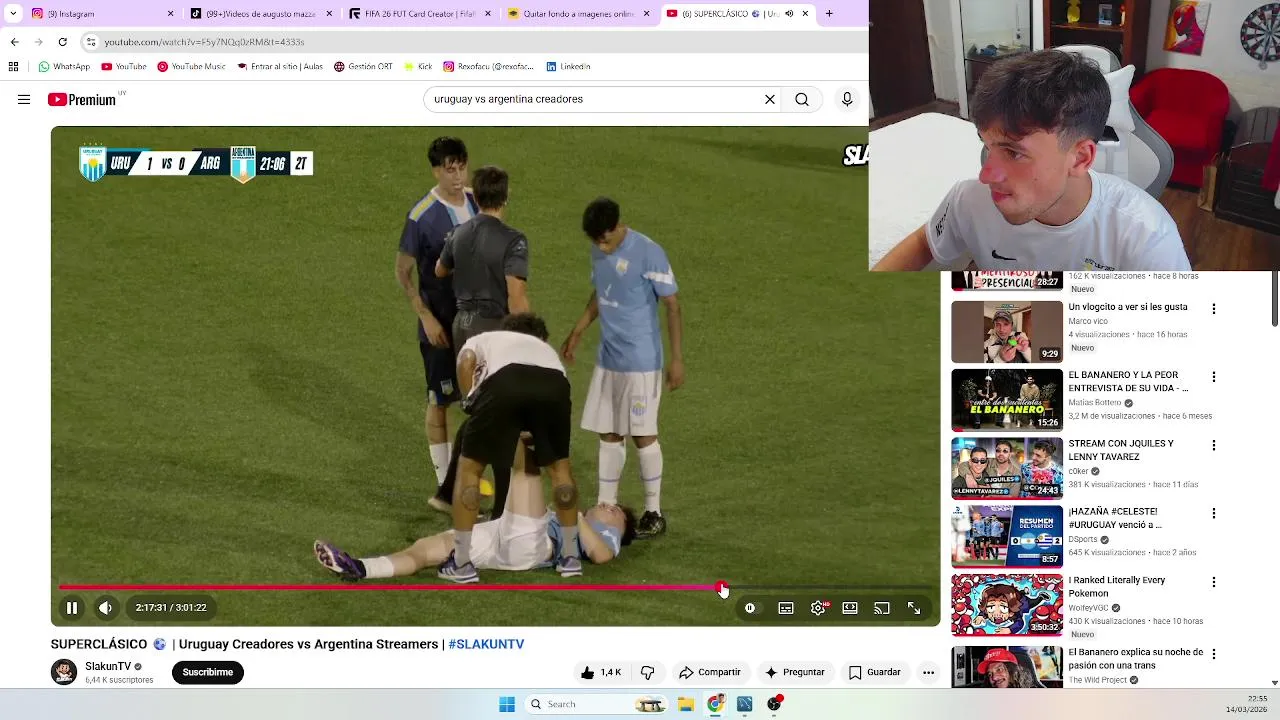
Task: Open options for EL BANANERO Y LA PEOR ENTREVISTA
Action: 1214,377
